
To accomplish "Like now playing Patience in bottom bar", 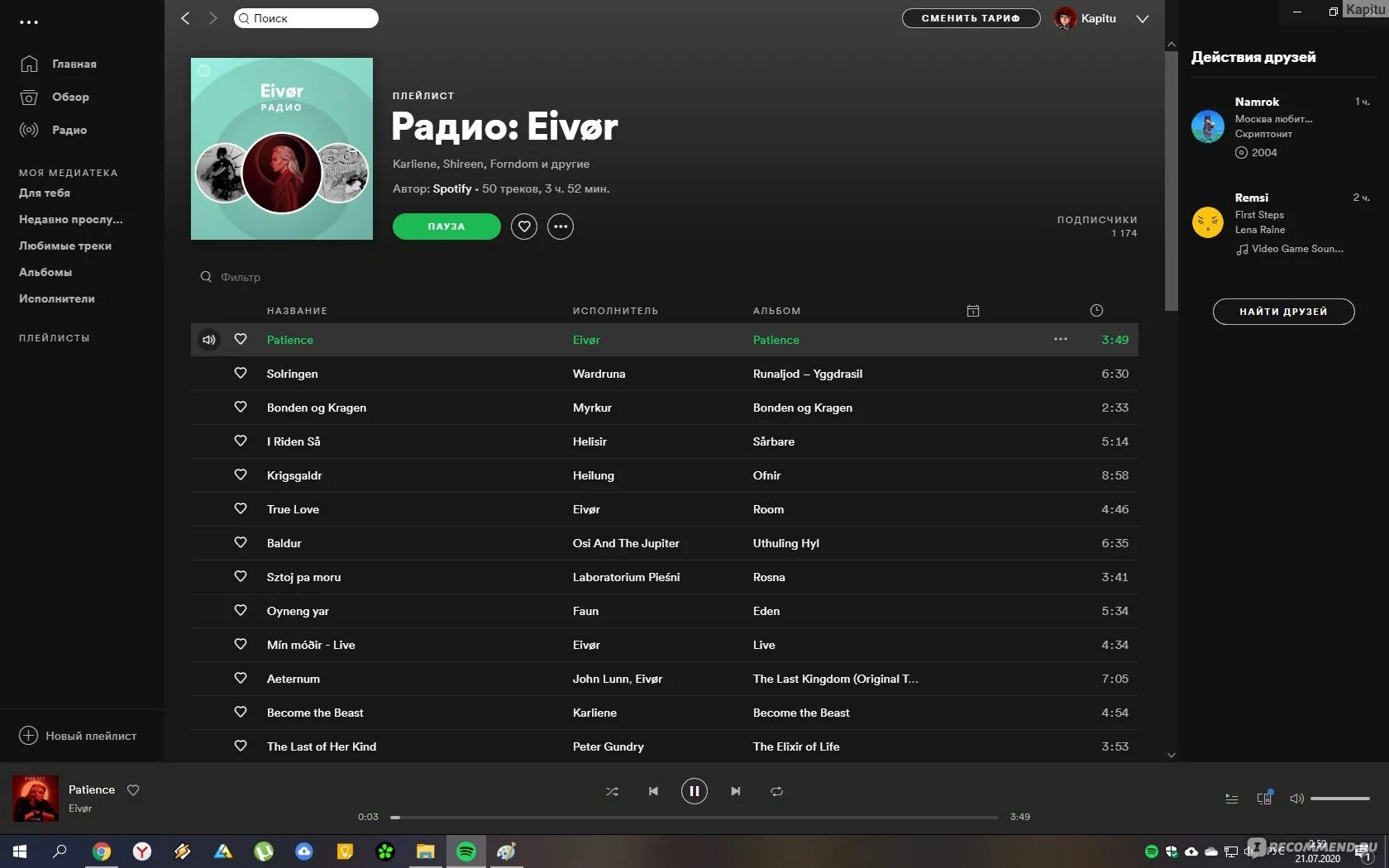I will [x=133, y=790].
